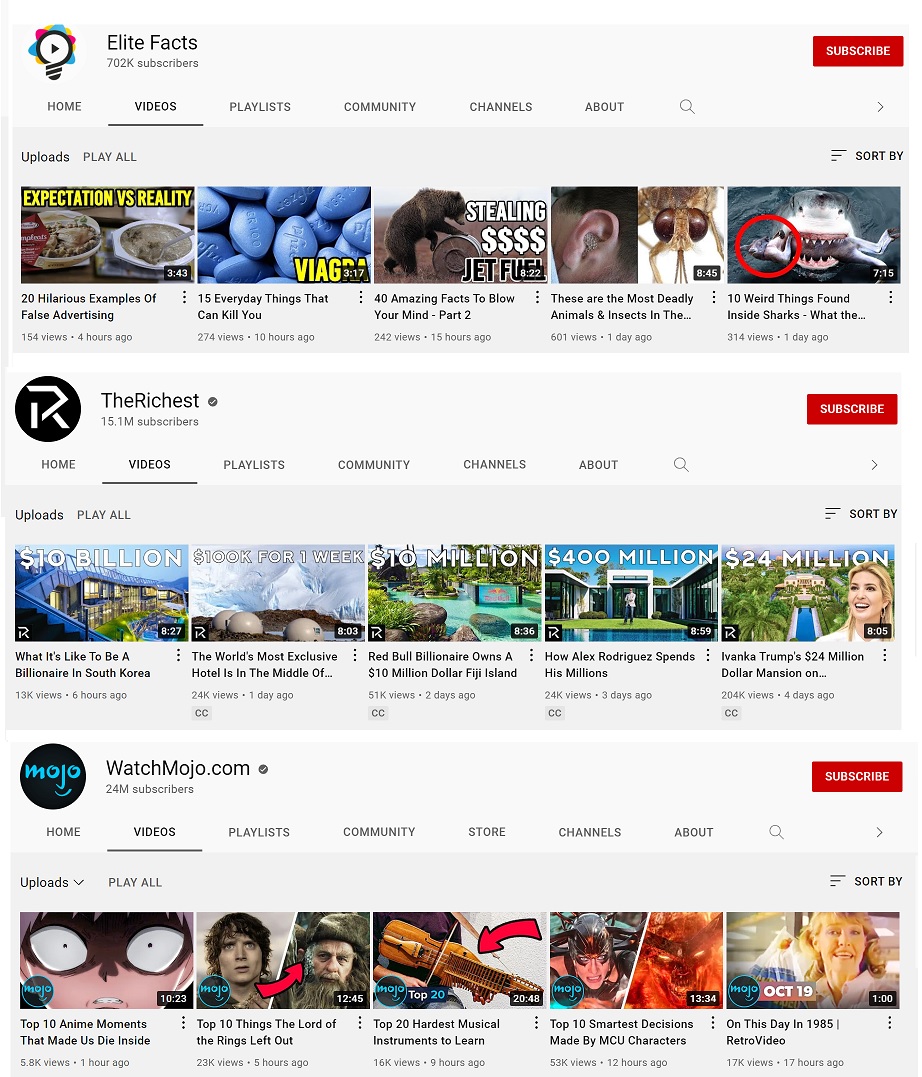This screenshot has height=1077, width=922.
Task: Open Elite Facts Community tab
Action: click(x=380, y=106)
